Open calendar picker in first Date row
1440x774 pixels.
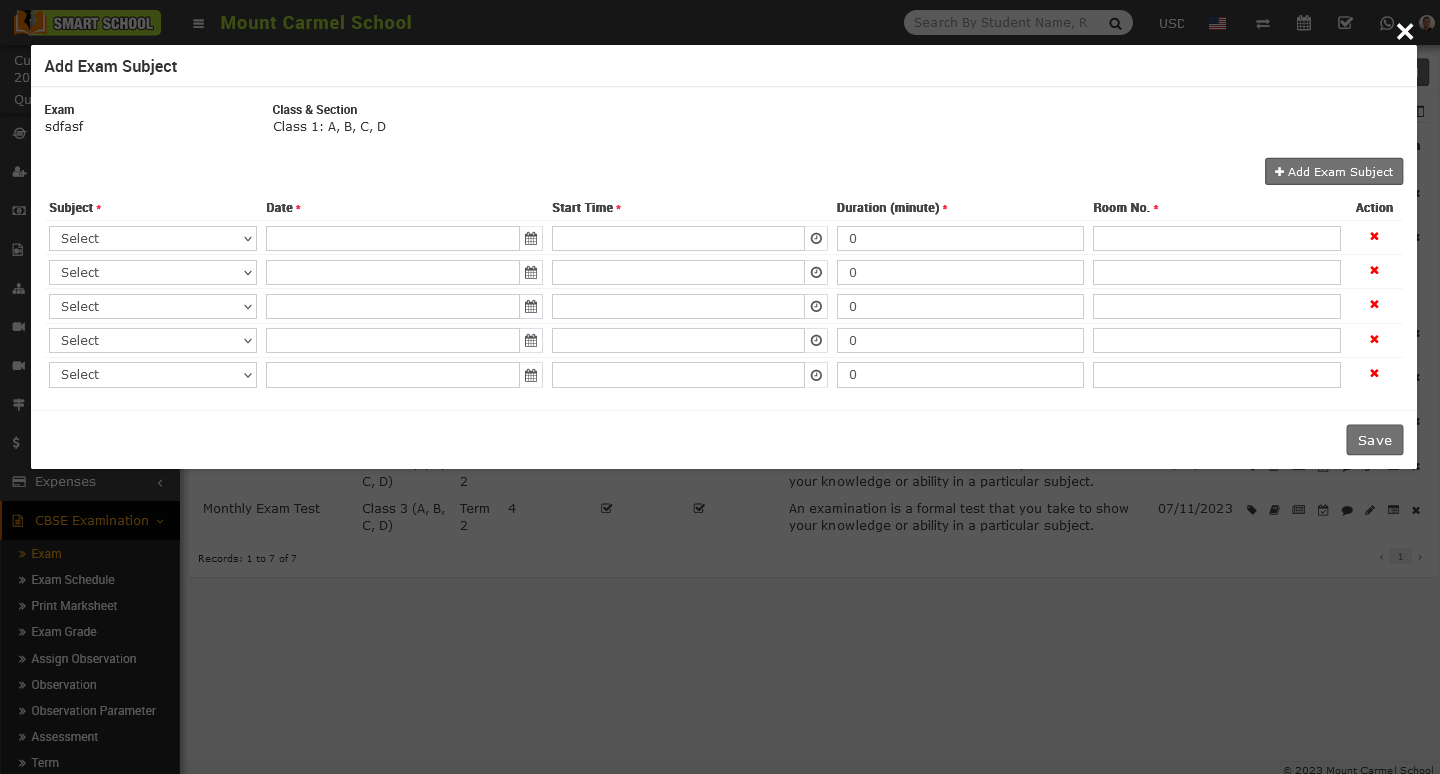[x=531, y=239]
